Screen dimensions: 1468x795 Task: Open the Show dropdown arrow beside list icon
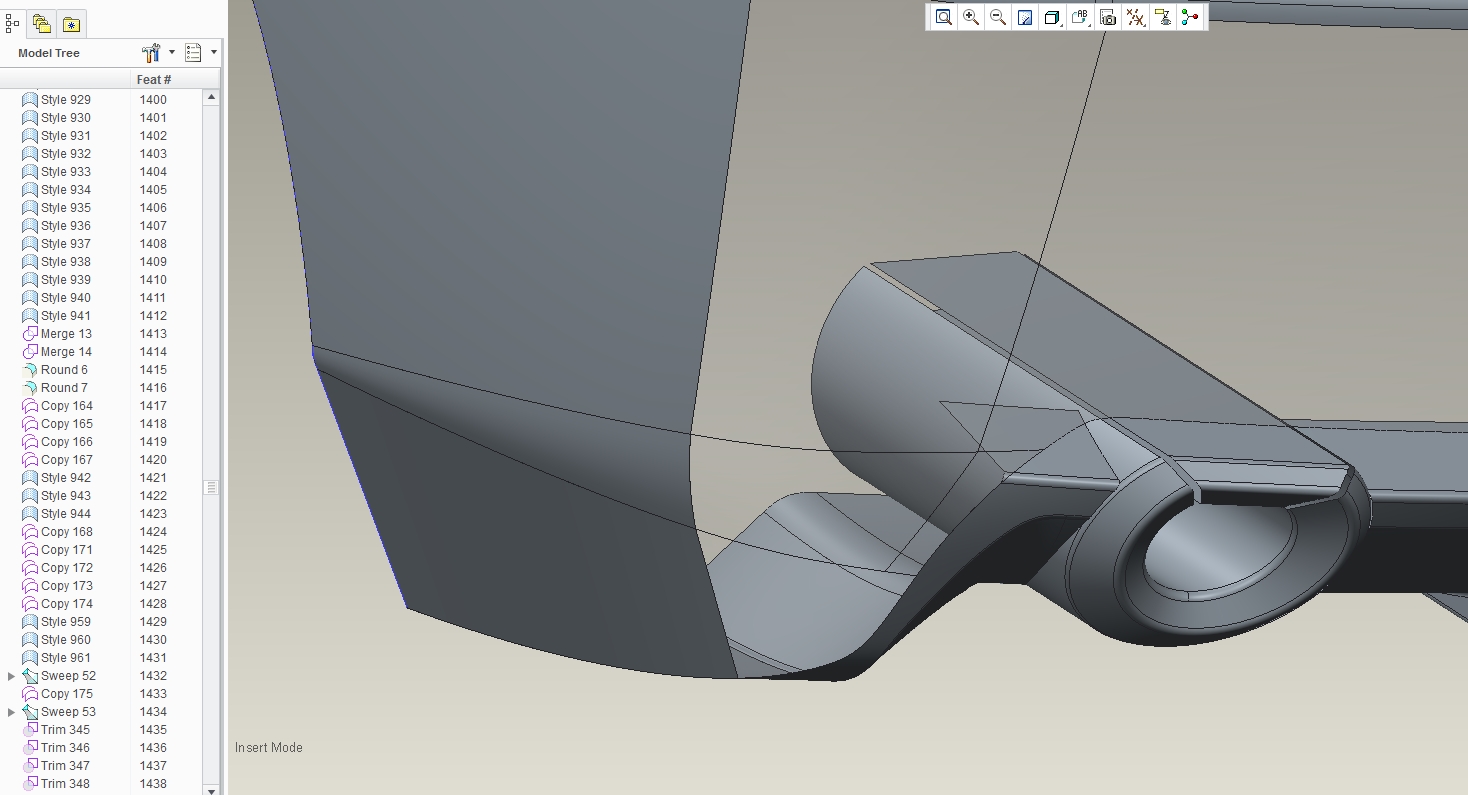(x=214, y=53)
